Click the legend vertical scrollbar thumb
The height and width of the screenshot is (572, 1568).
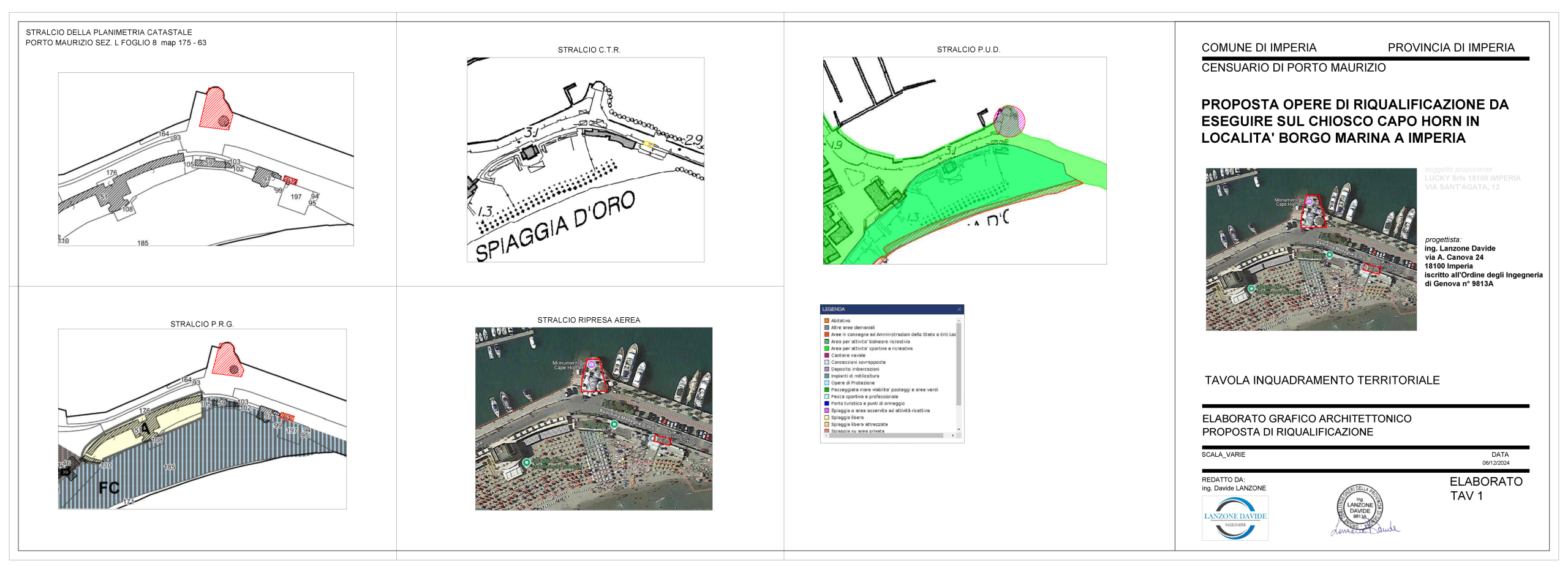[x=959, y=364]
